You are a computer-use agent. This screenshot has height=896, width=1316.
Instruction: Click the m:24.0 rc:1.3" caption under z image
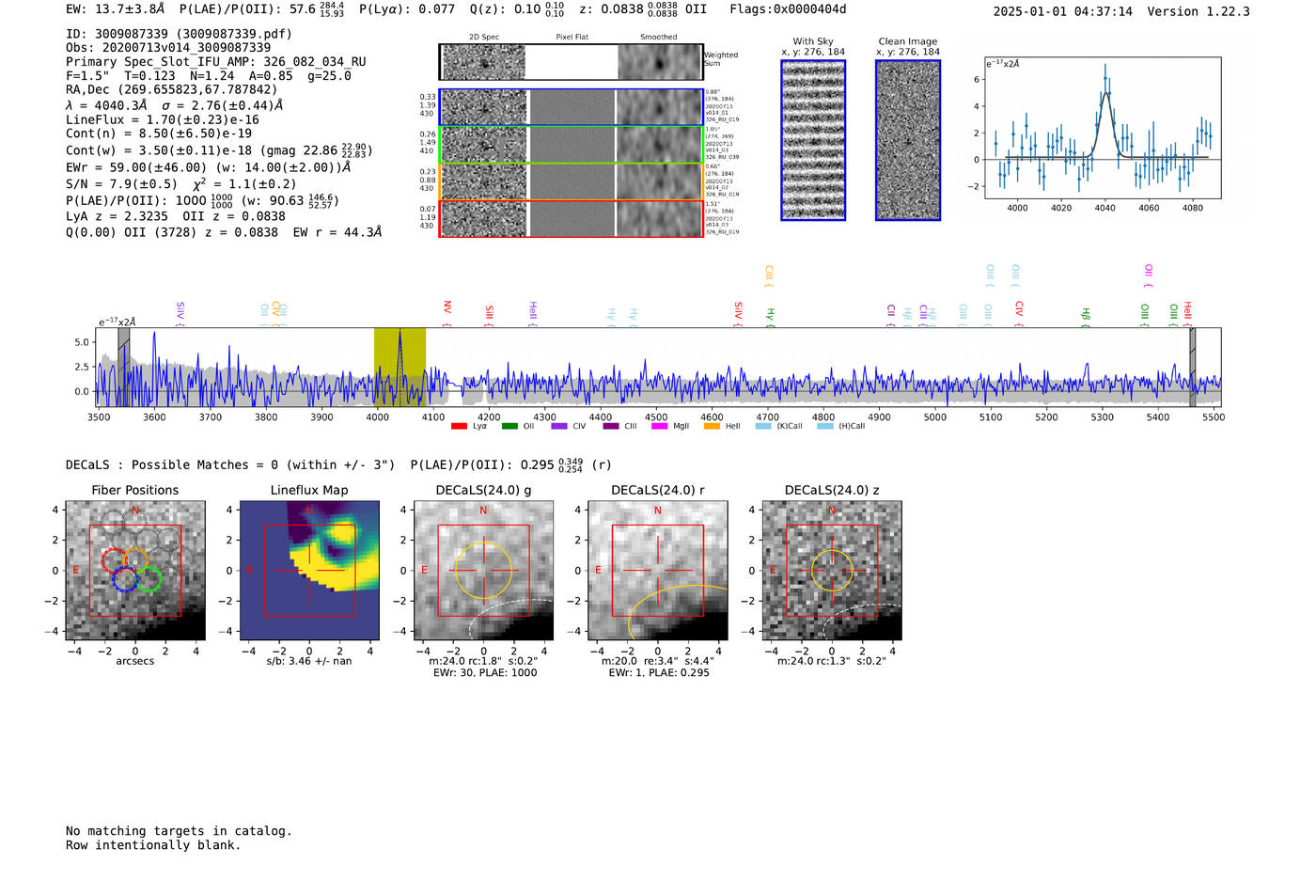(832, 661)
